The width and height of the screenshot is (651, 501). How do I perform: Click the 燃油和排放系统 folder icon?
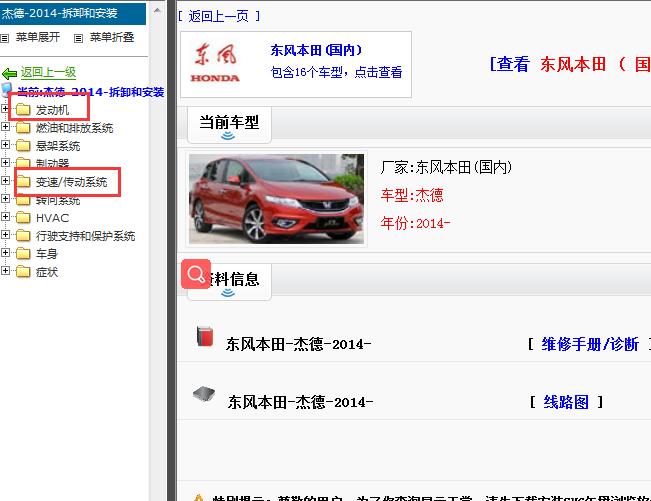coord(23,128)
